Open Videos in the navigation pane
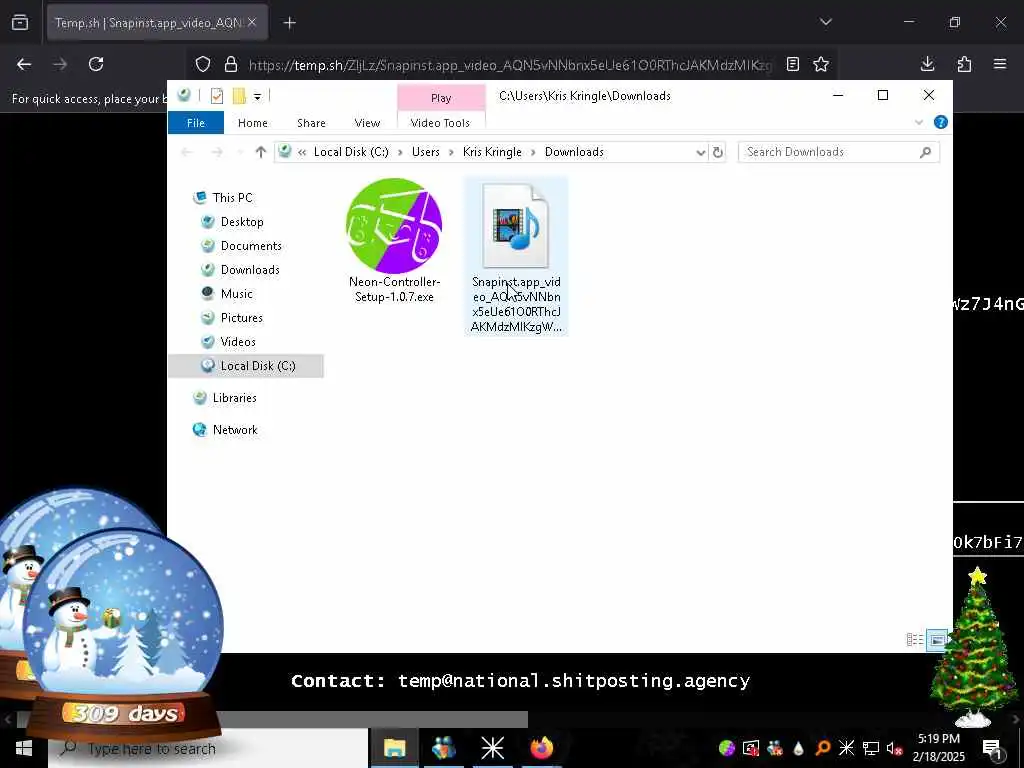Image resolution: width=1024 pixels, height=768 pixels. coord(238,342)
